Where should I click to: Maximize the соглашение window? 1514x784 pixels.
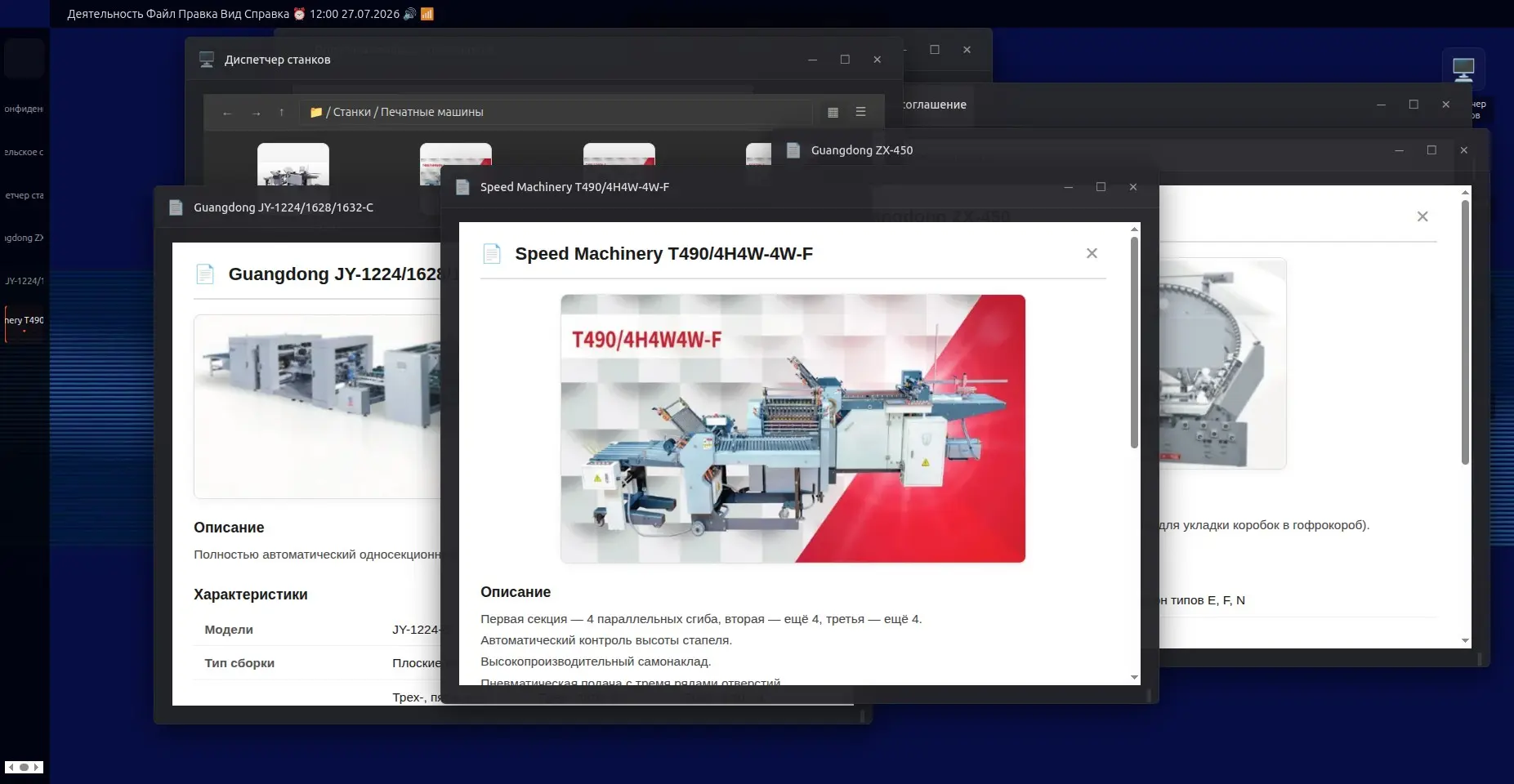pyautogui.click(x=1414, y=105)
